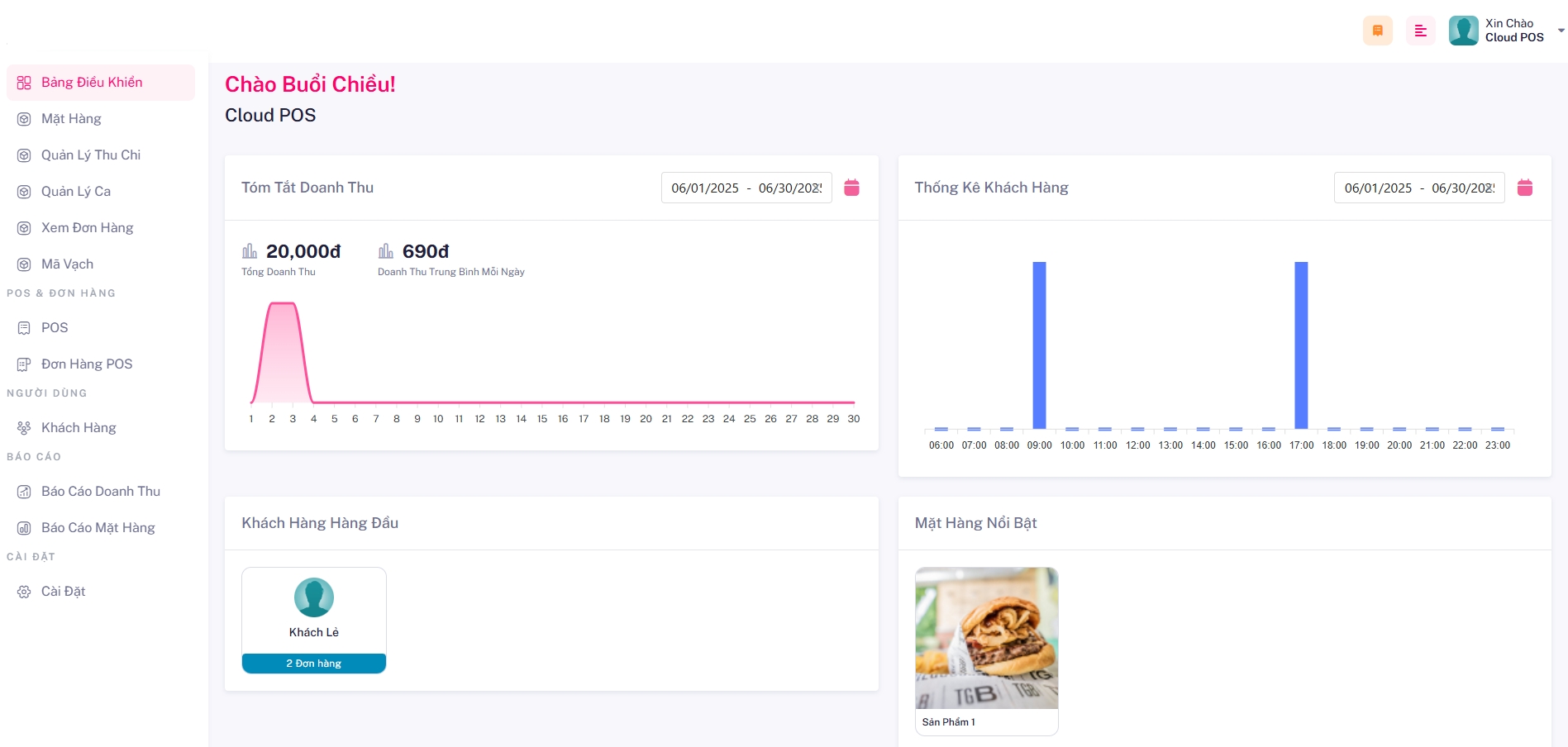
Task: Select Quản Lý Ca in sidebar
Action: (76, 192)
